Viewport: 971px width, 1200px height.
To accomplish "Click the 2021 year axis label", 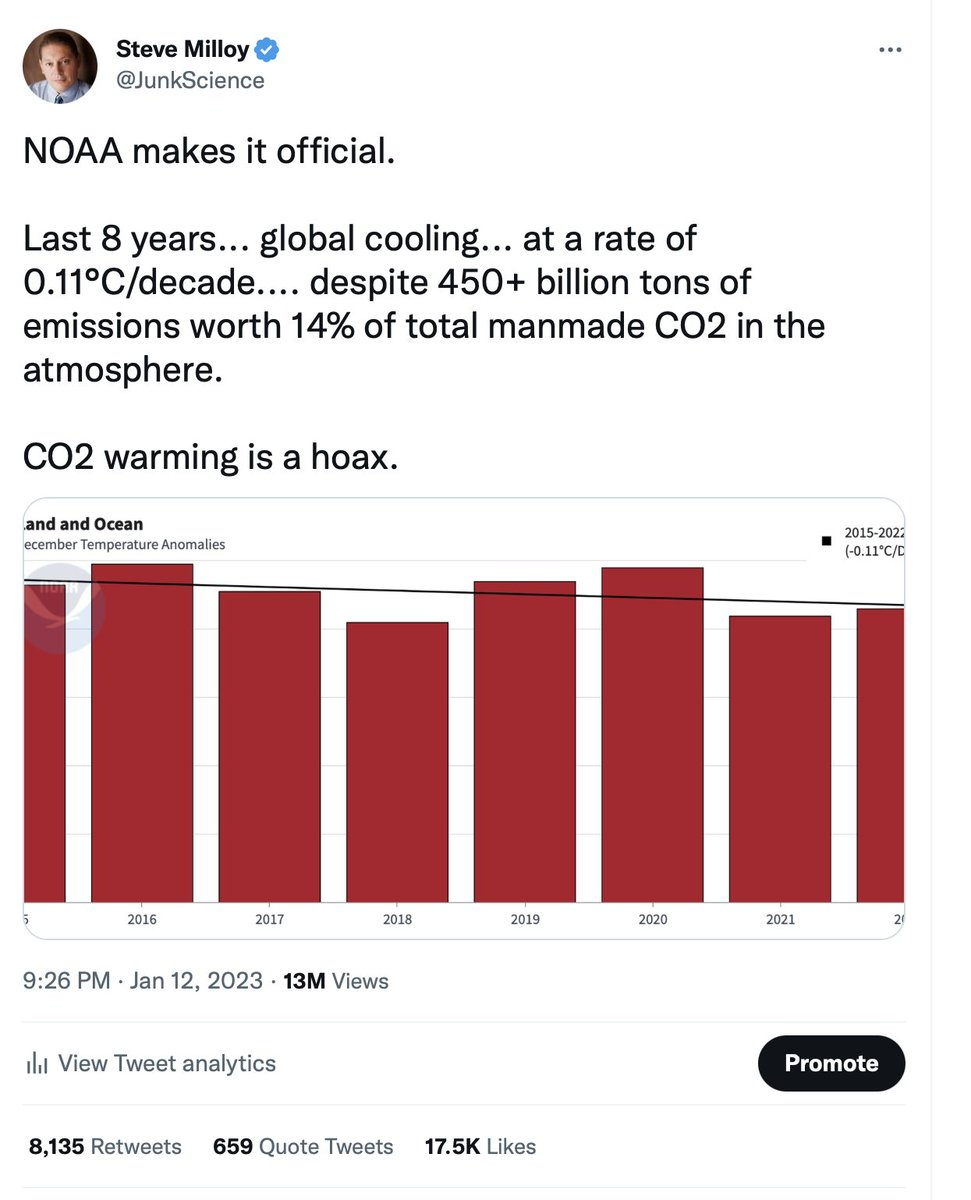I will [780, 920].
